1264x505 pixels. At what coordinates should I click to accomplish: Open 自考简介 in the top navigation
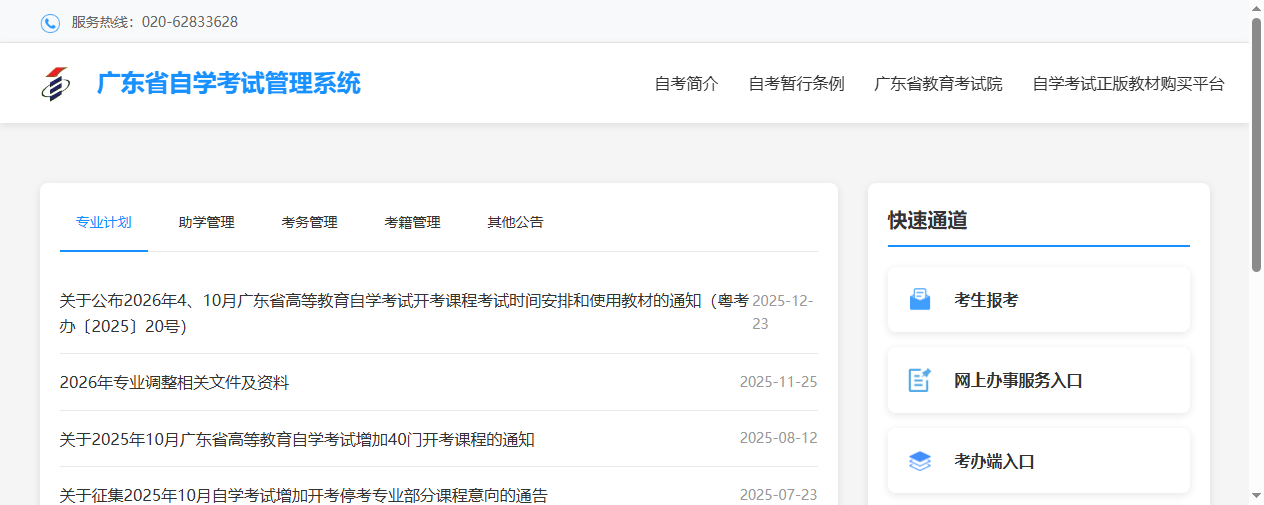click(x=686, y=84)
